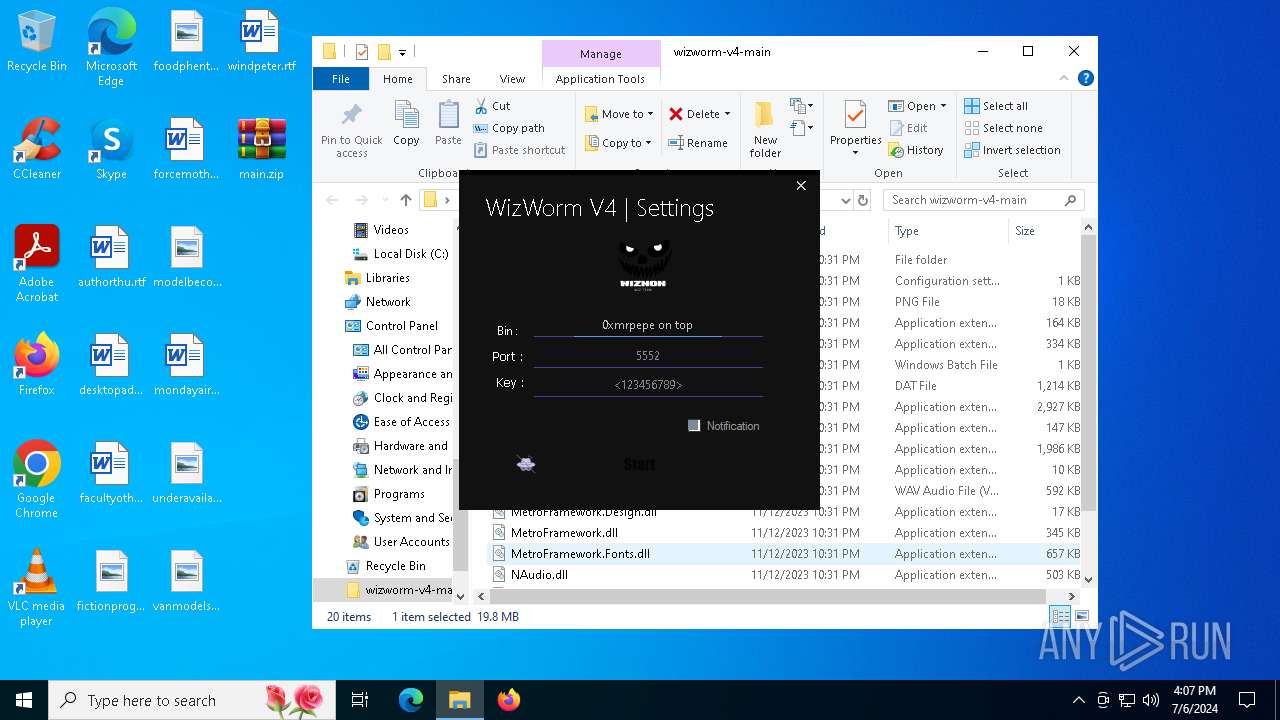Open the File tab

[341, 79]
